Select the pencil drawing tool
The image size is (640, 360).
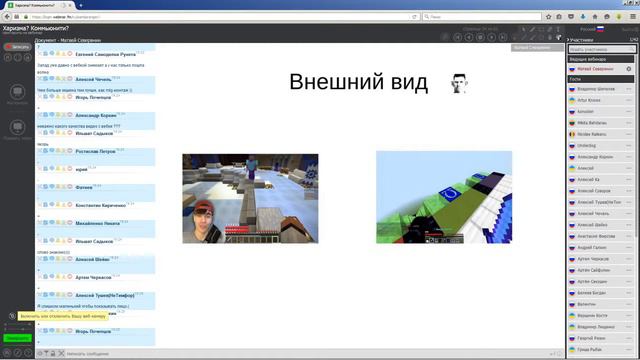532,29
